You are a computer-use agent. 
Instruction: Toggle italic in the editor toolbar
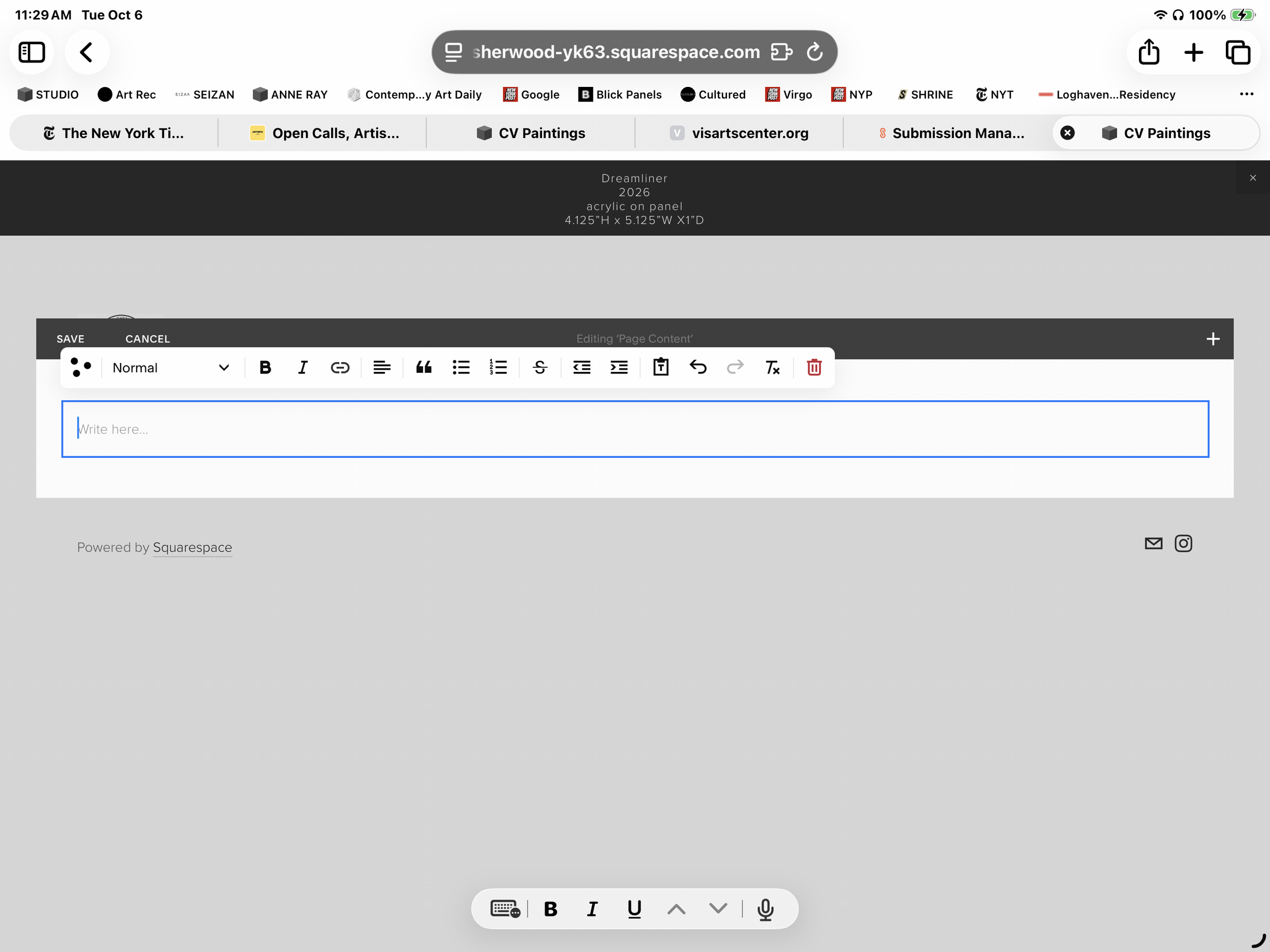pos(303,367)
